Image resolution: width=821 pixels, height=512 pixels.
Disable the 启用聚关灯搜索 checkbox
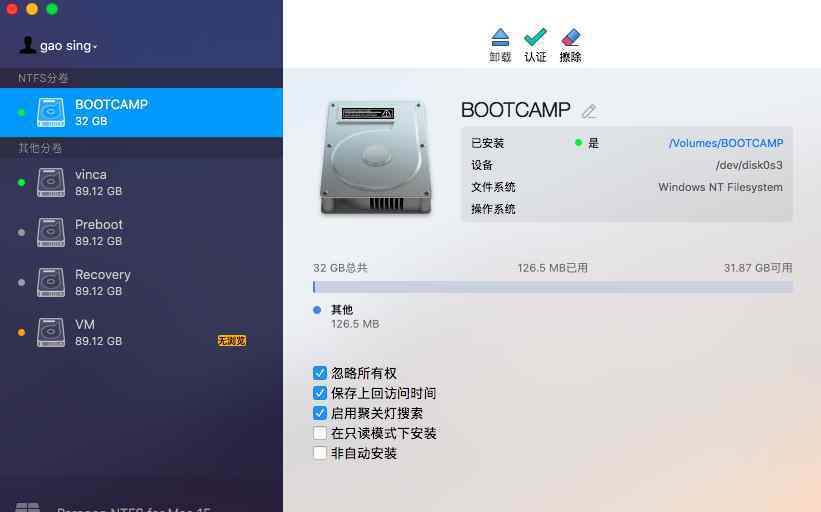tap(319, 413)
